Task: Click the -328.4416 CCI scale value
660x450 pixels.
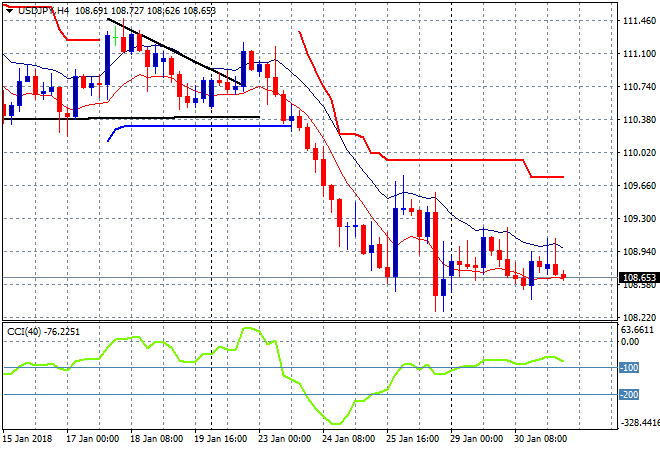Action: (x=638, y=422)
